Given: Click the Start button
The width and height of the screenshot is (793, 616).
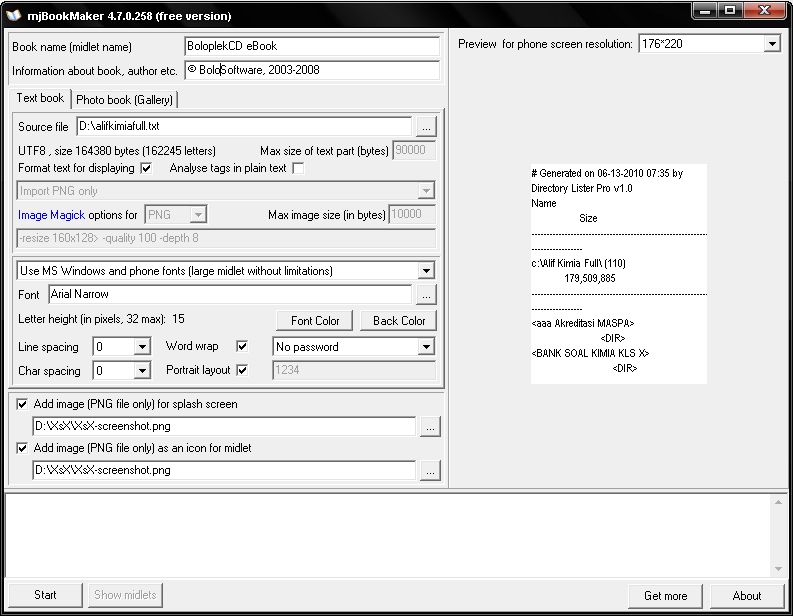Looking at the screenshot, I should 45,595.
